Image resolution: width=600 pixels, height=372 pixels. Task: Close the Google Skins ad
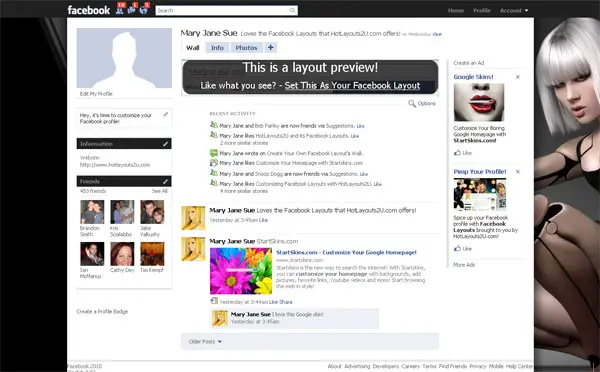(x=518, y=77)
